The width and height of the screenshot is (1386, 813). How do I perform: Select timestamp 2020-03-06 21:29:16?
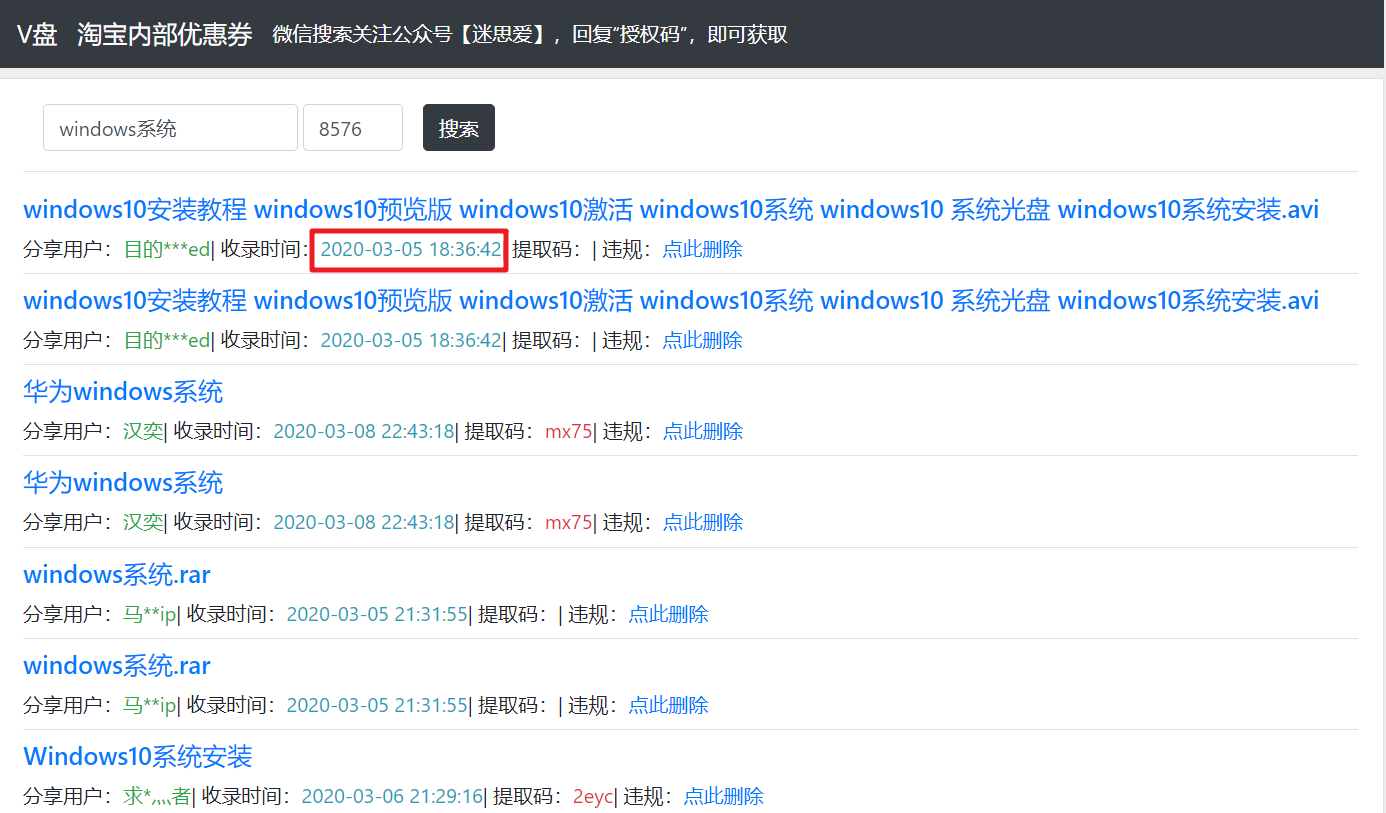392,796
